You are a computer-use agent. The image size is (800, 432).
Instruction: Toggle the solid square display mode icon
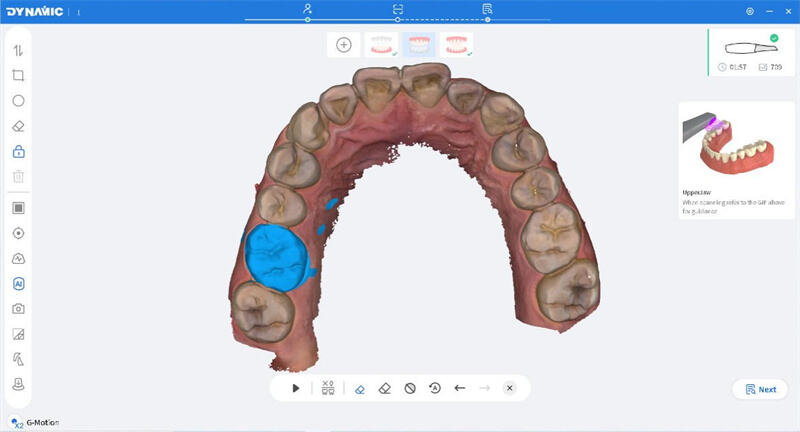[18, 208]
